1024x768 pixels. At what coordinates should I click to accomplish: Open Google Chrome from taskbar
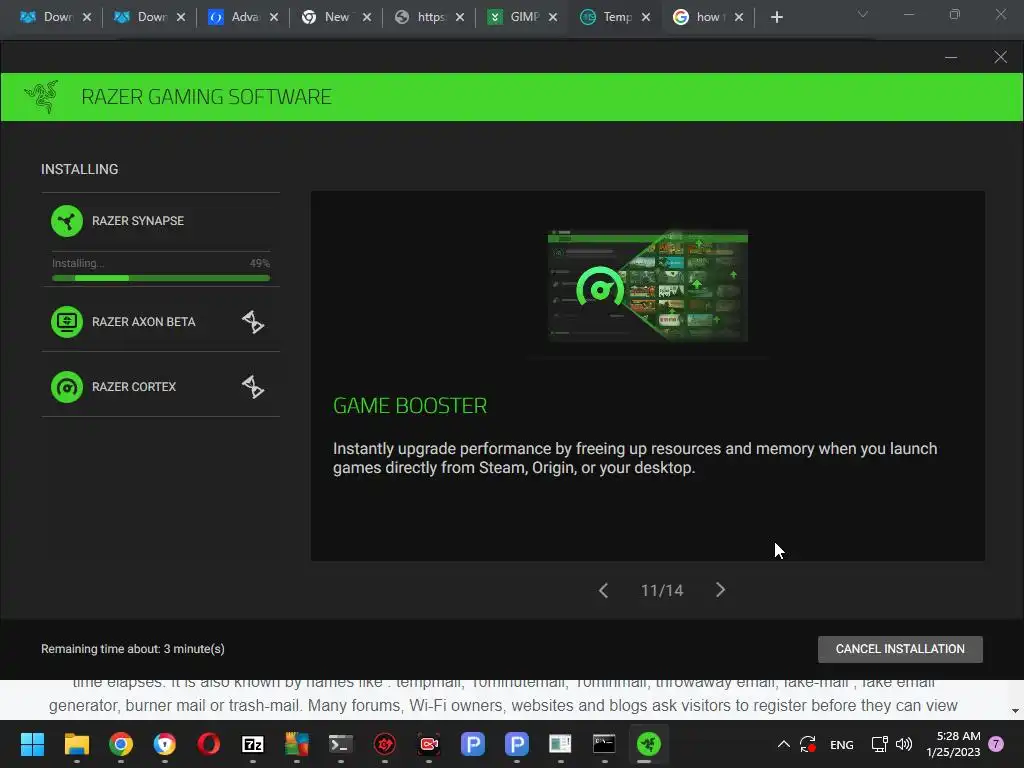click(121, 744)
